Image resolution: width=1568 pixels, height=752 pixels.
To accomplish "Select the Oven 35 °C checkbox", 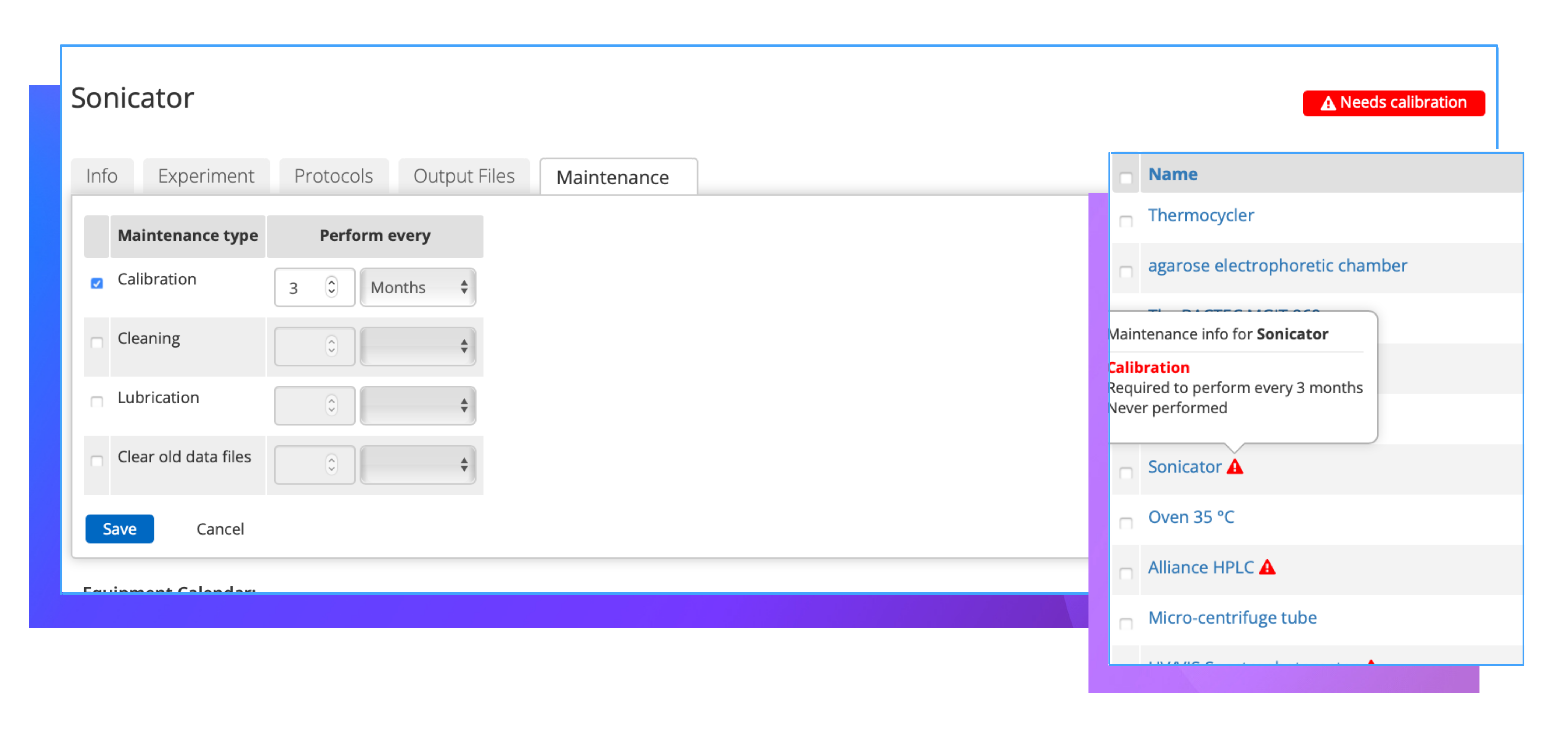I will click(1126, 523).
